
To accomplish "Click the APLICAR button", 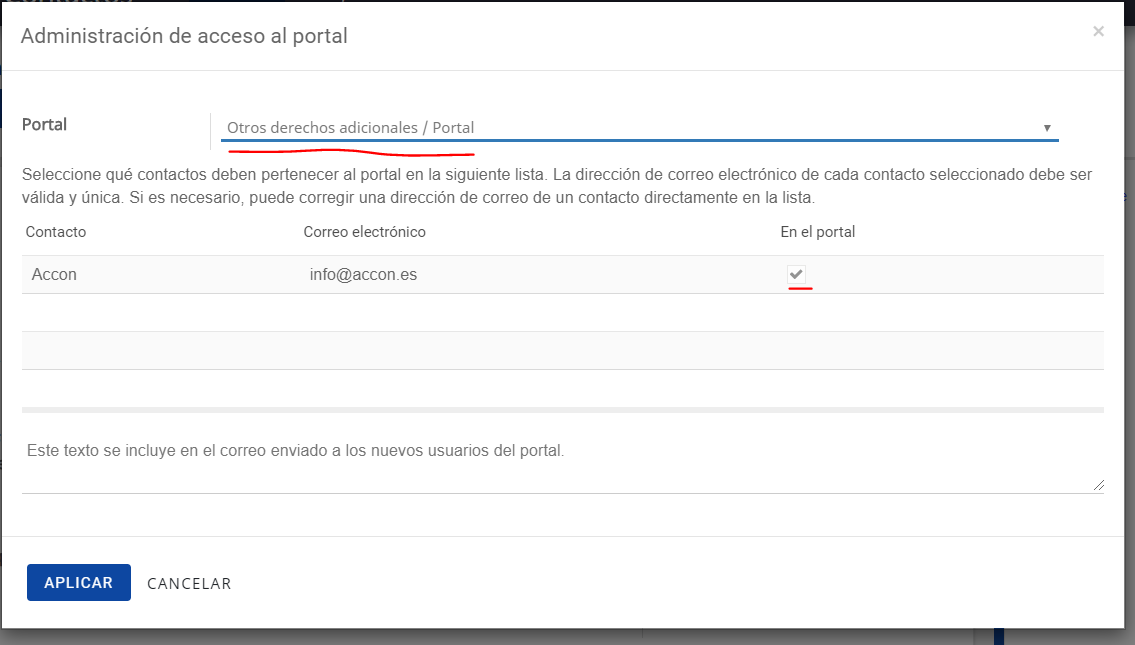I will 79,583.
